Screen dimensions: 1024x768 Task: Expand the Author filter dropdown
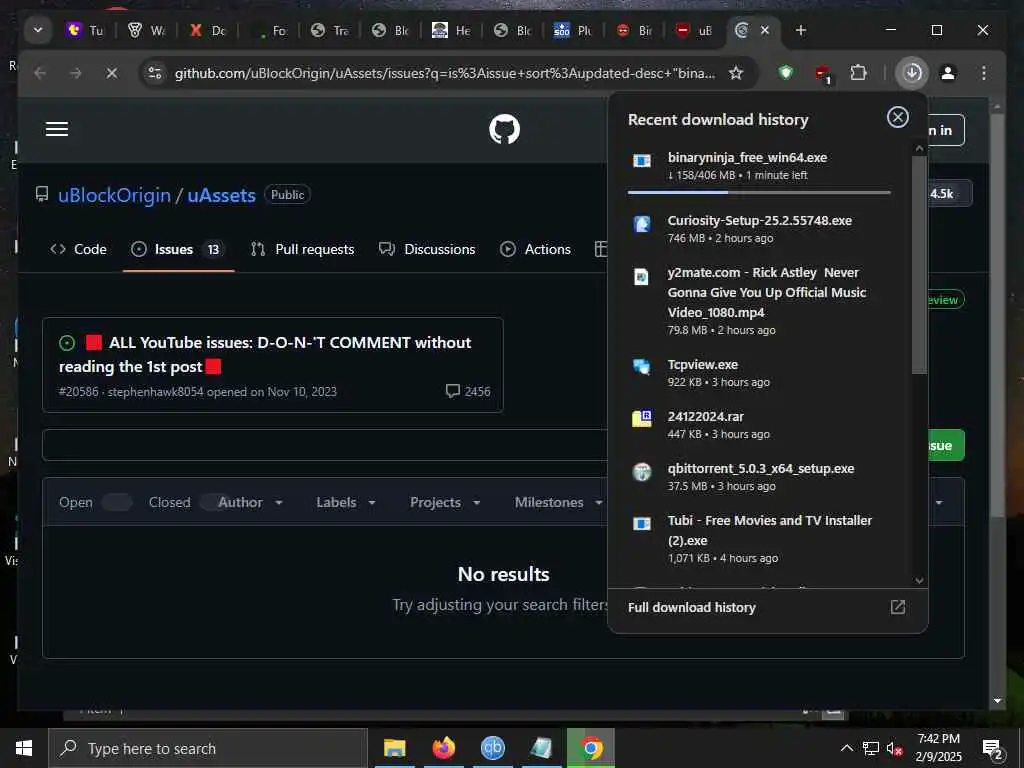coord(250,502)
